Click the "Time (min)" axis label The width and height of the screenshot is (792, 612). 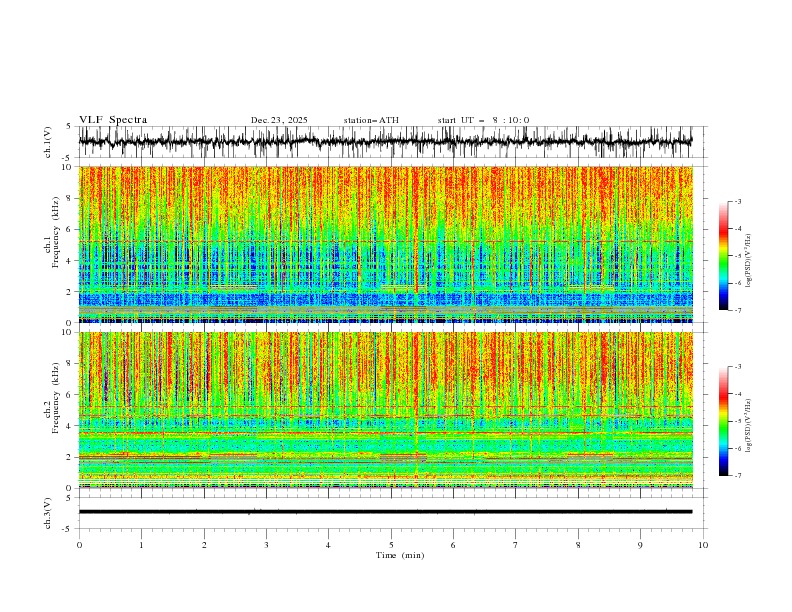click(400, 555)
